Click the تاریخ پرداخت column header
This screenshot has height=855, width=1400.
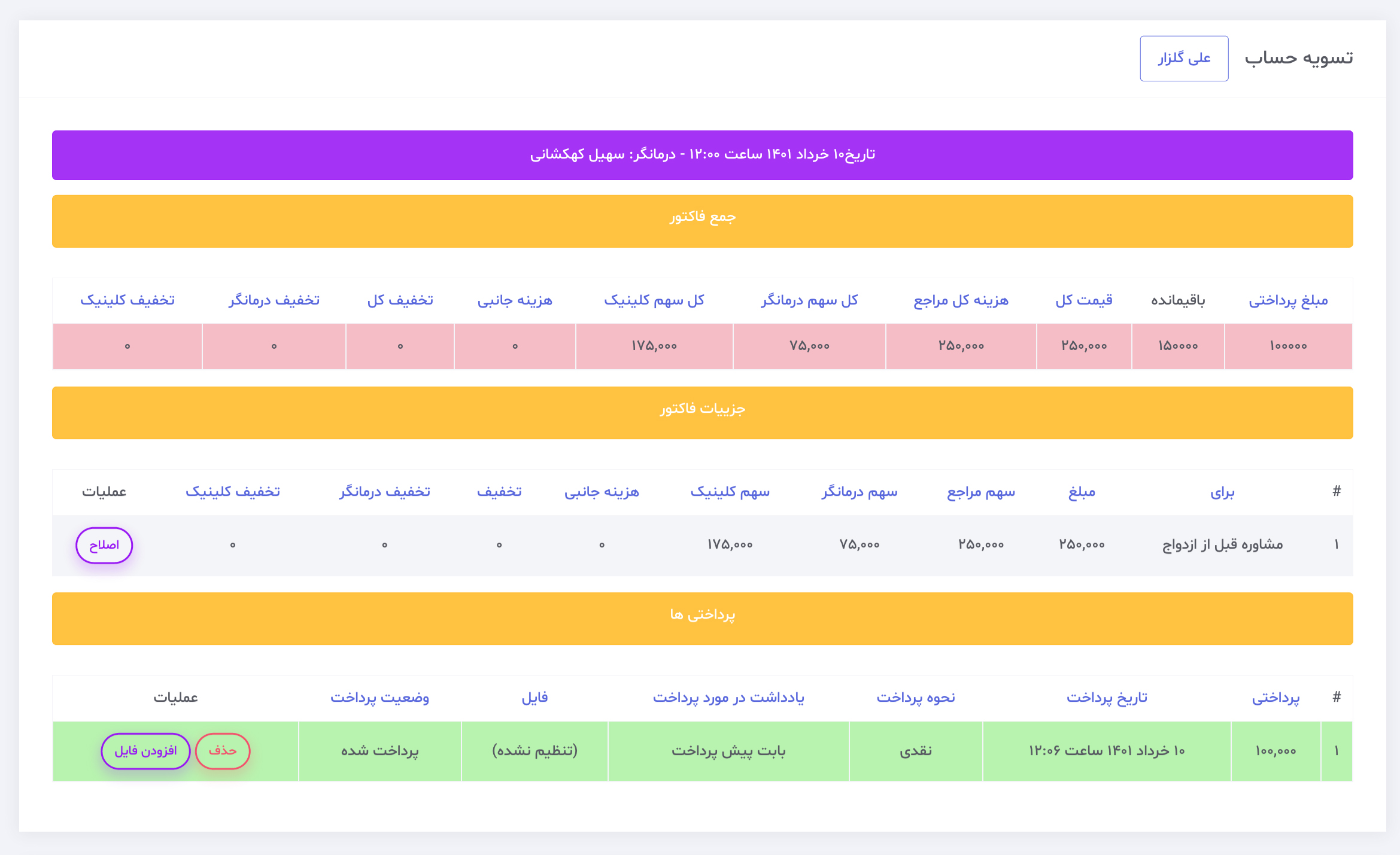1107,698
